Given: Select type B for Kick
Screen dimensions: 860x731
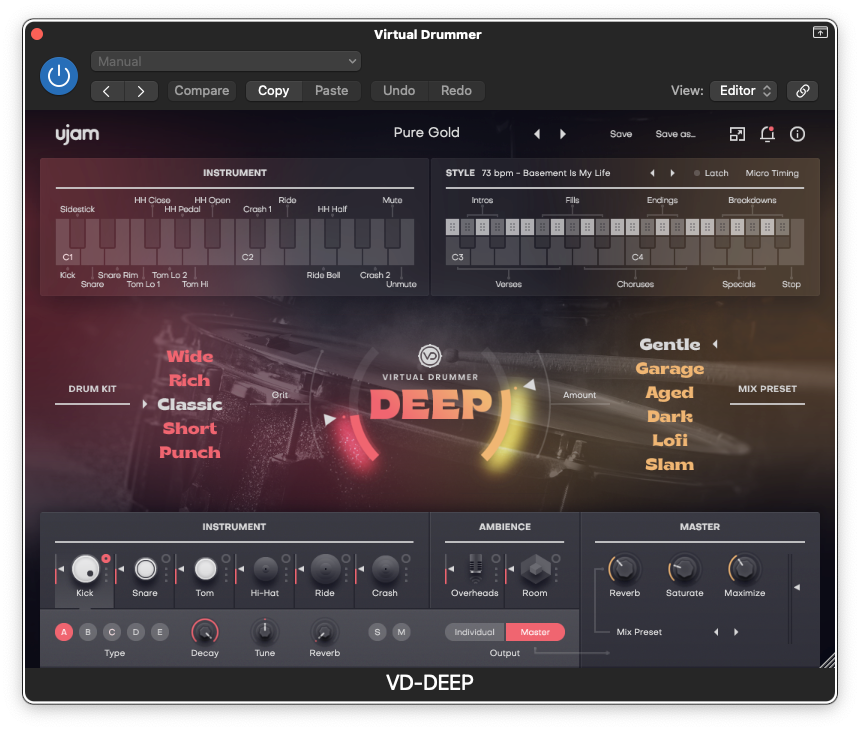Looking at the screenshot, I should [88, 632].
